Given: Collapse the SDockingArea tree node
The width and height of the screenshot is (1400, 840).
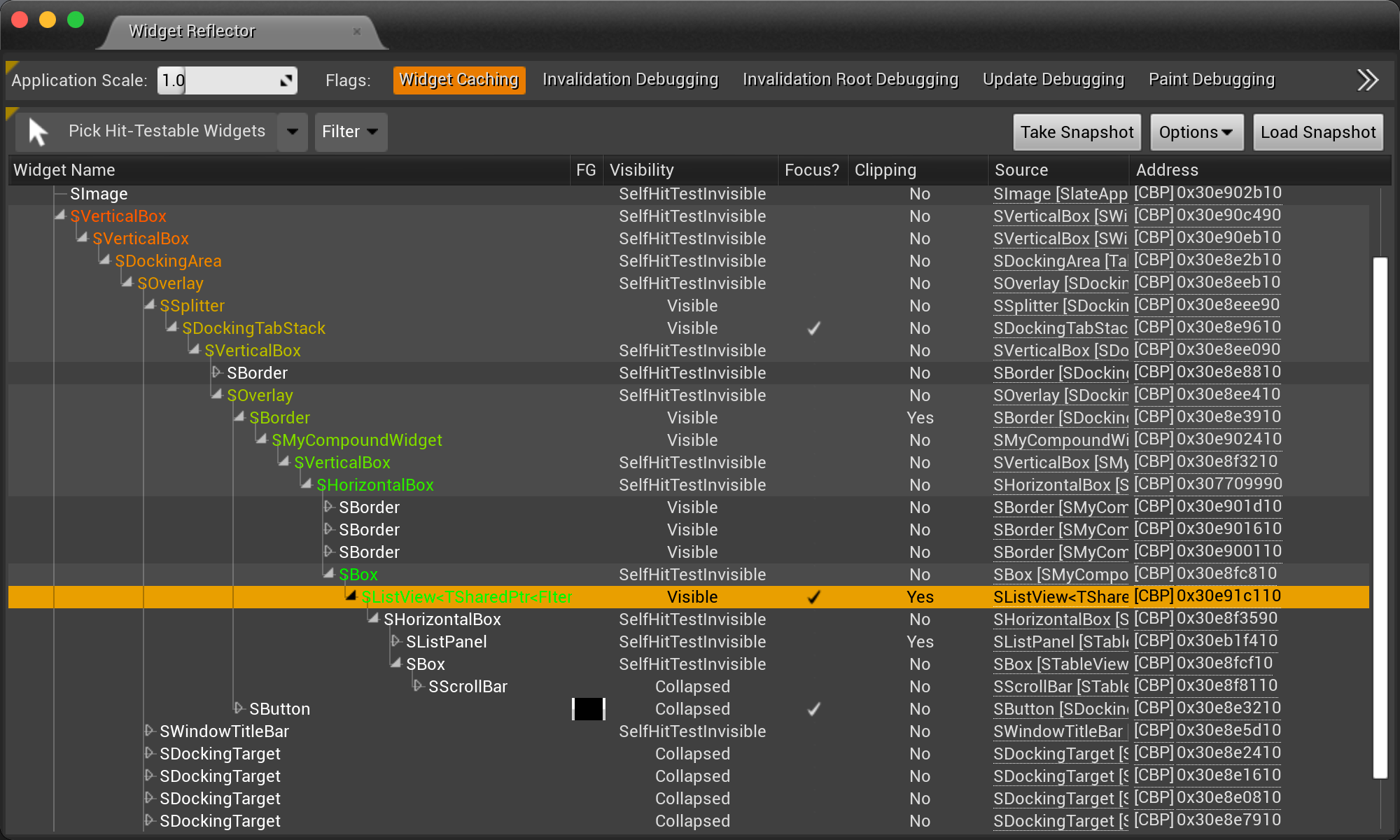Looking at the screenshot, I should (x=105, y=260).
